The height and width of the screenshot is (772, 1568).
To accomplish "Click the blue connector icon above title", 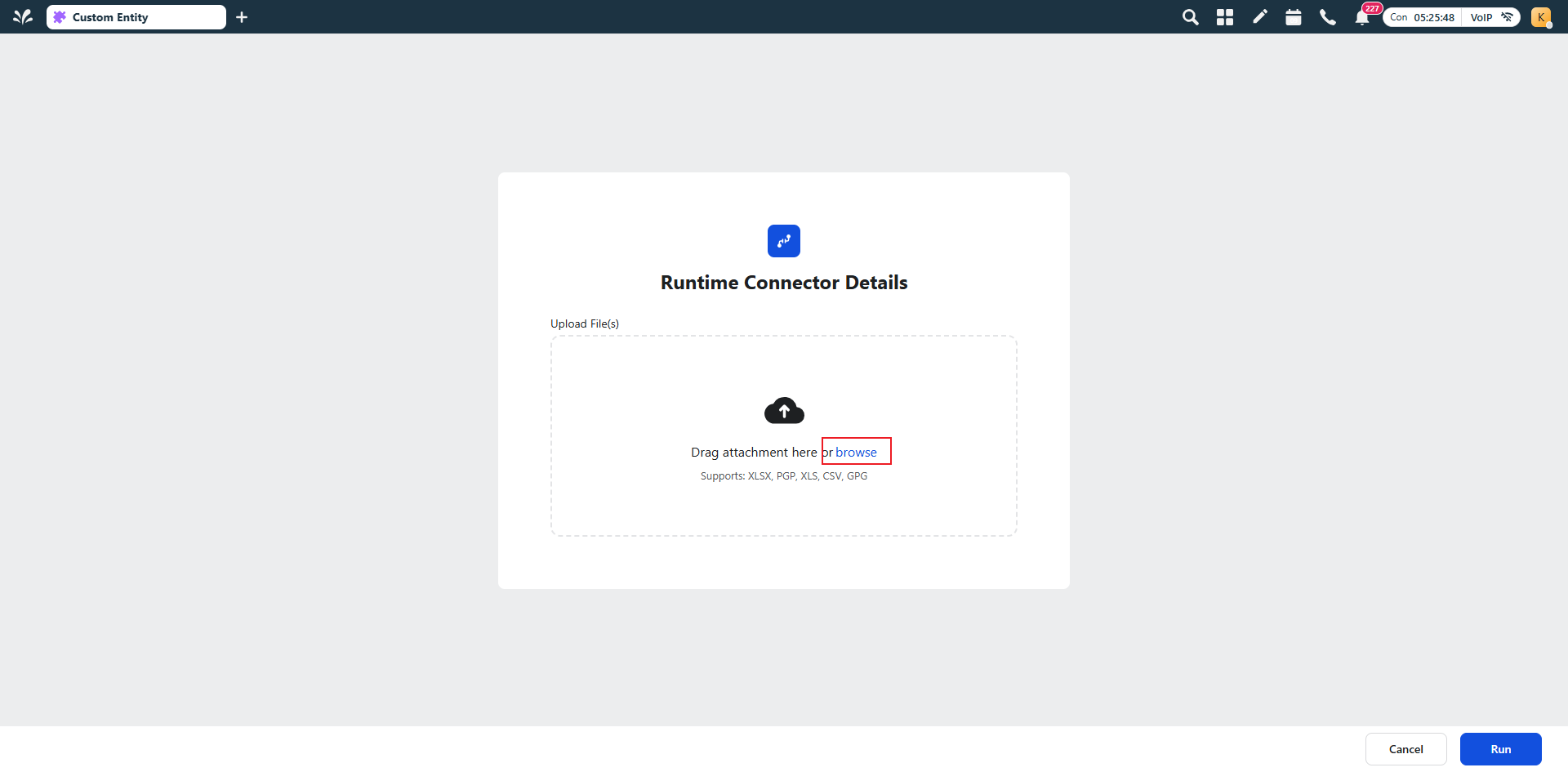I will [784, 241].
